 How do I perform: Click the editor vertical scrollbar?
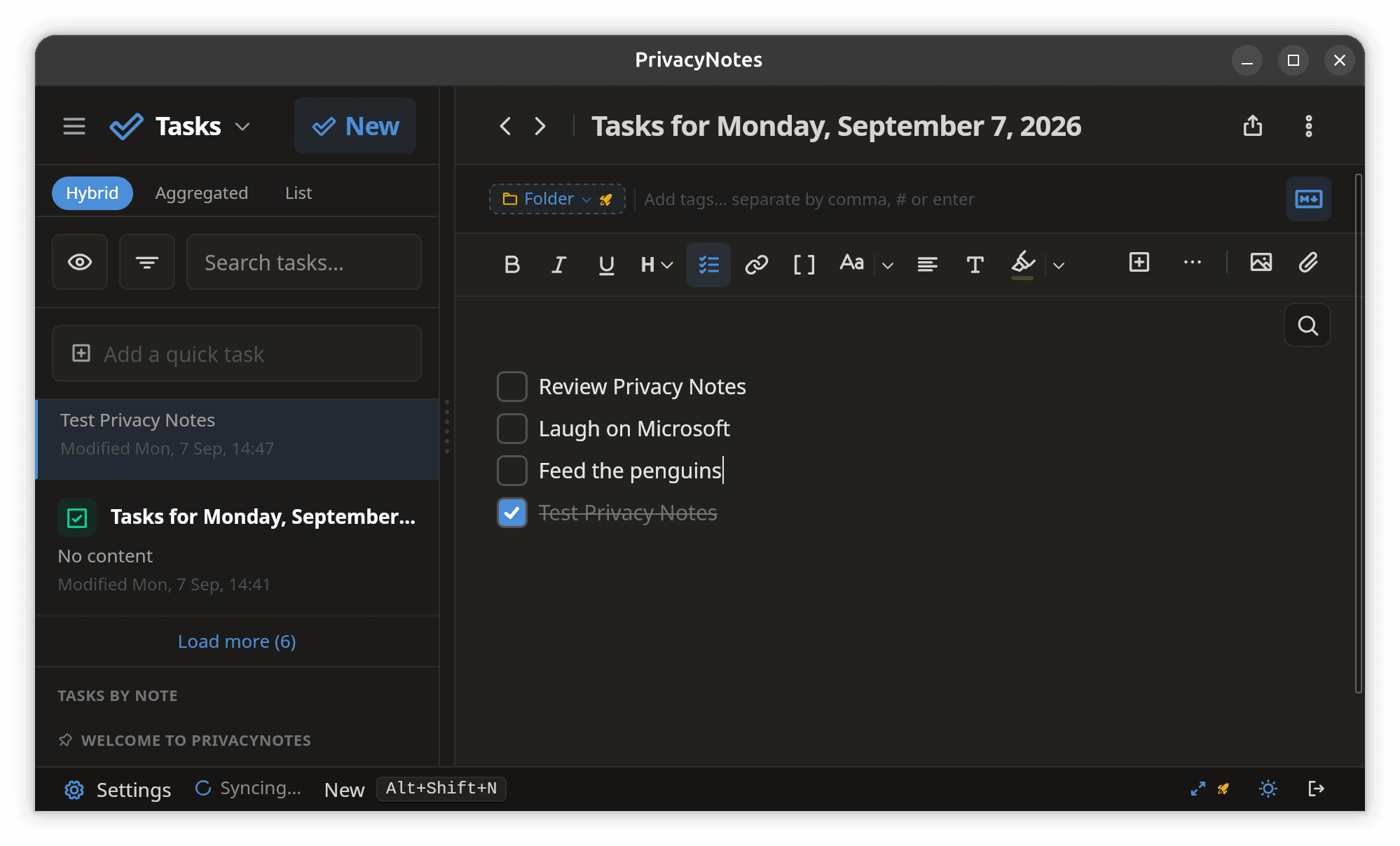[x=1358, y=434]
